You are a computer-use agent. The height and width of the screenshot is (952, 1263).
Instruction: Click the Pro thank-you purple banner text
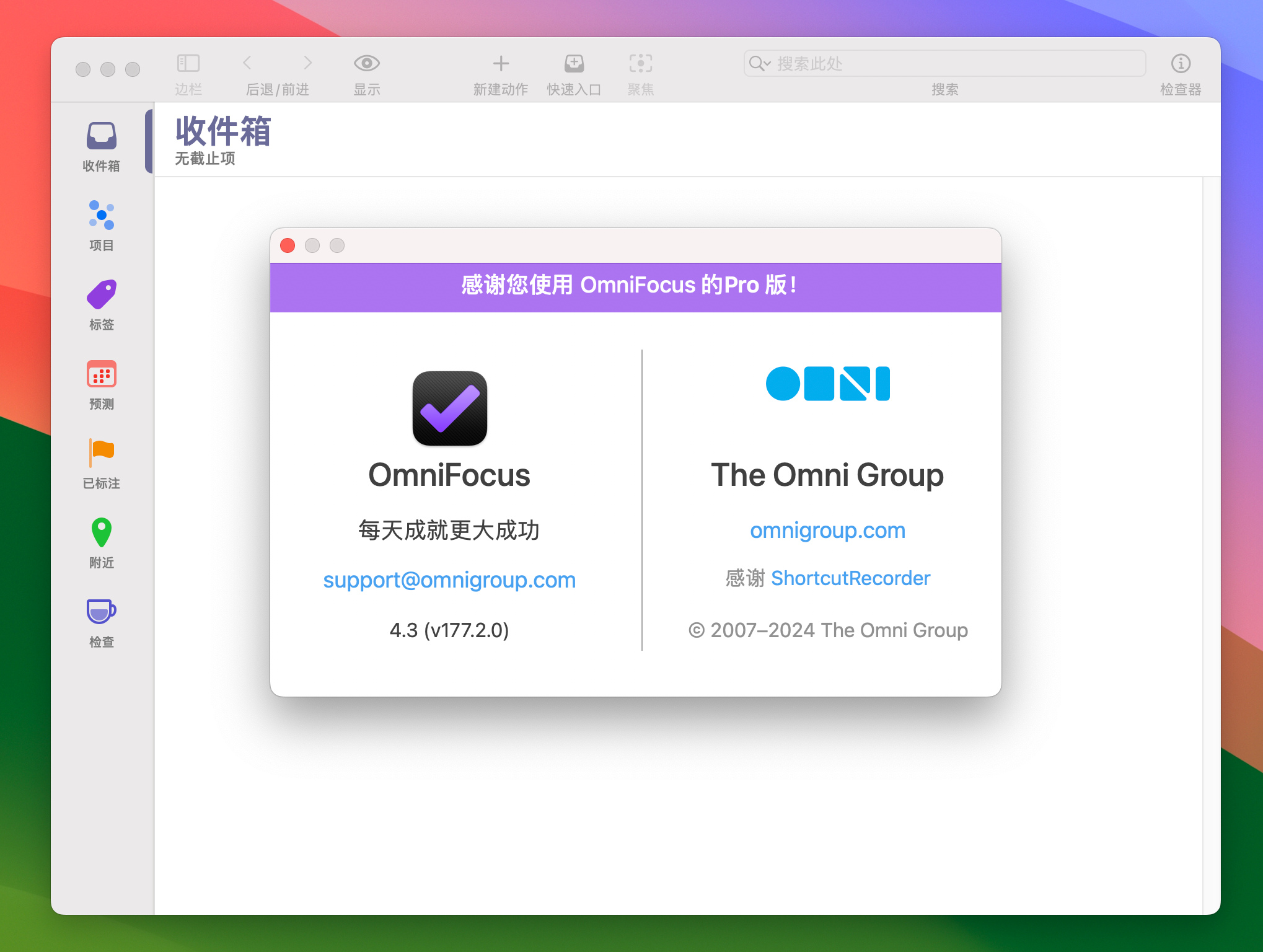pyautogui.click(x=630, y=285)
